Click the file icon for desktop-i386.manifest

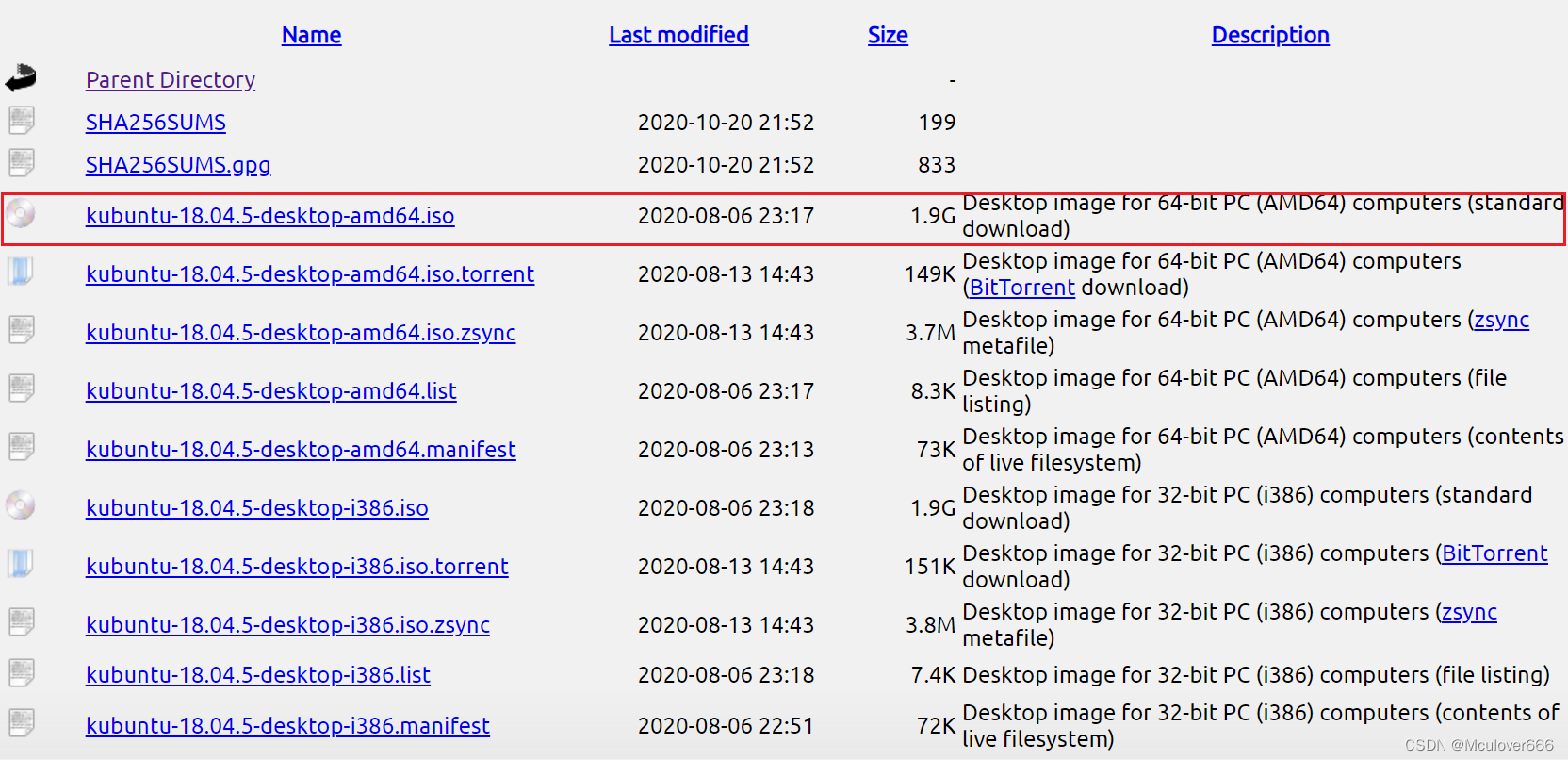[x=22, y=724]
